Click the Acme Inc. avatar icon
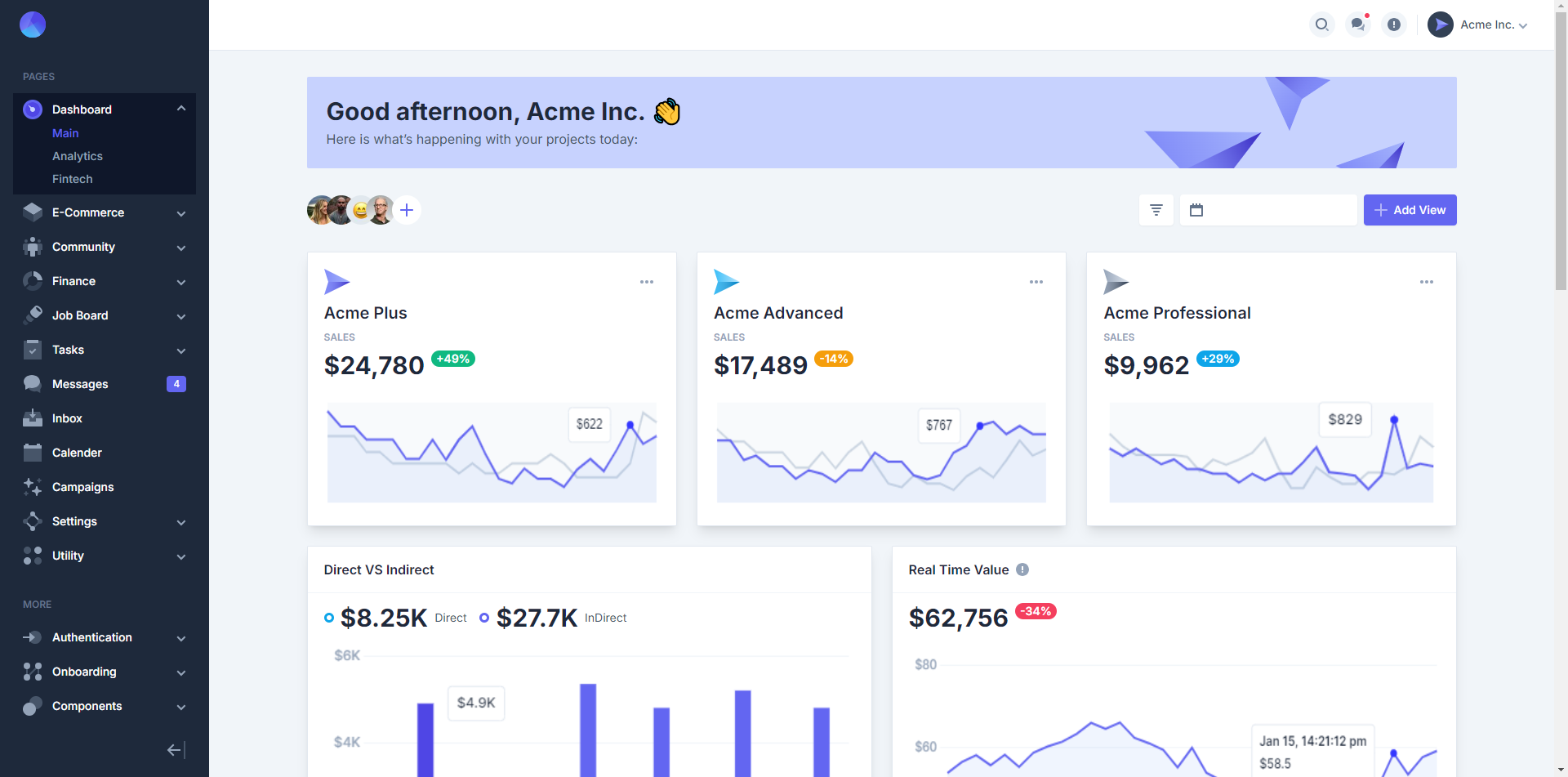The width and height of the screenshot is (1568, 777). tap(1440, 25)
